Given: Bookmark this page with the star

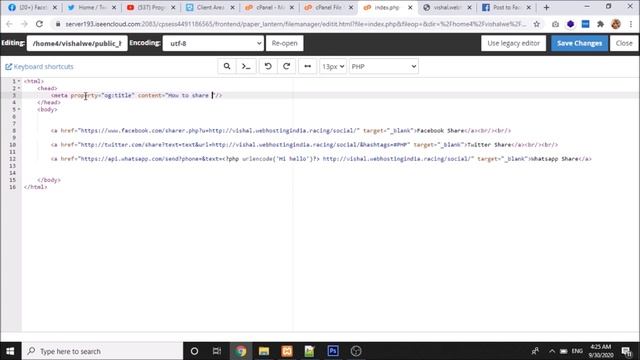Looking at the screenshot, I should pos(536,24).
